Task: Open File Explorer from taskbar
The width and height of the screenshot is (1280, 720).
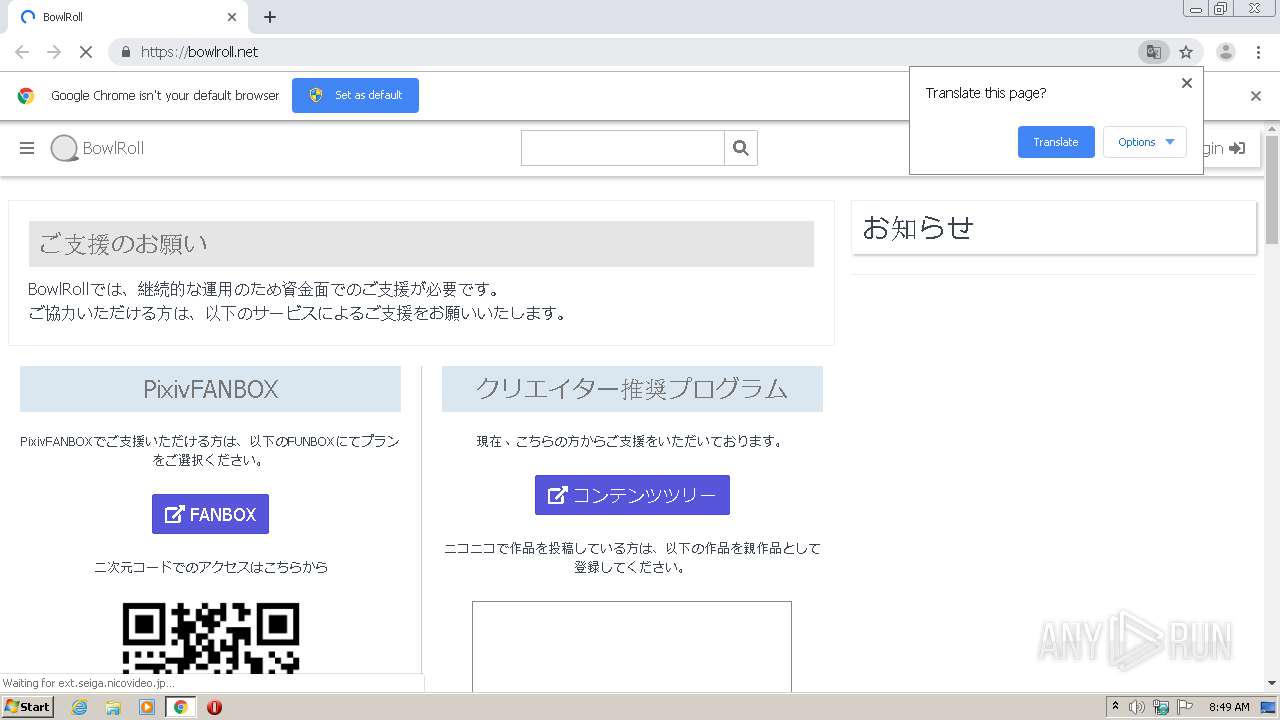Action: tap(113, 707)
